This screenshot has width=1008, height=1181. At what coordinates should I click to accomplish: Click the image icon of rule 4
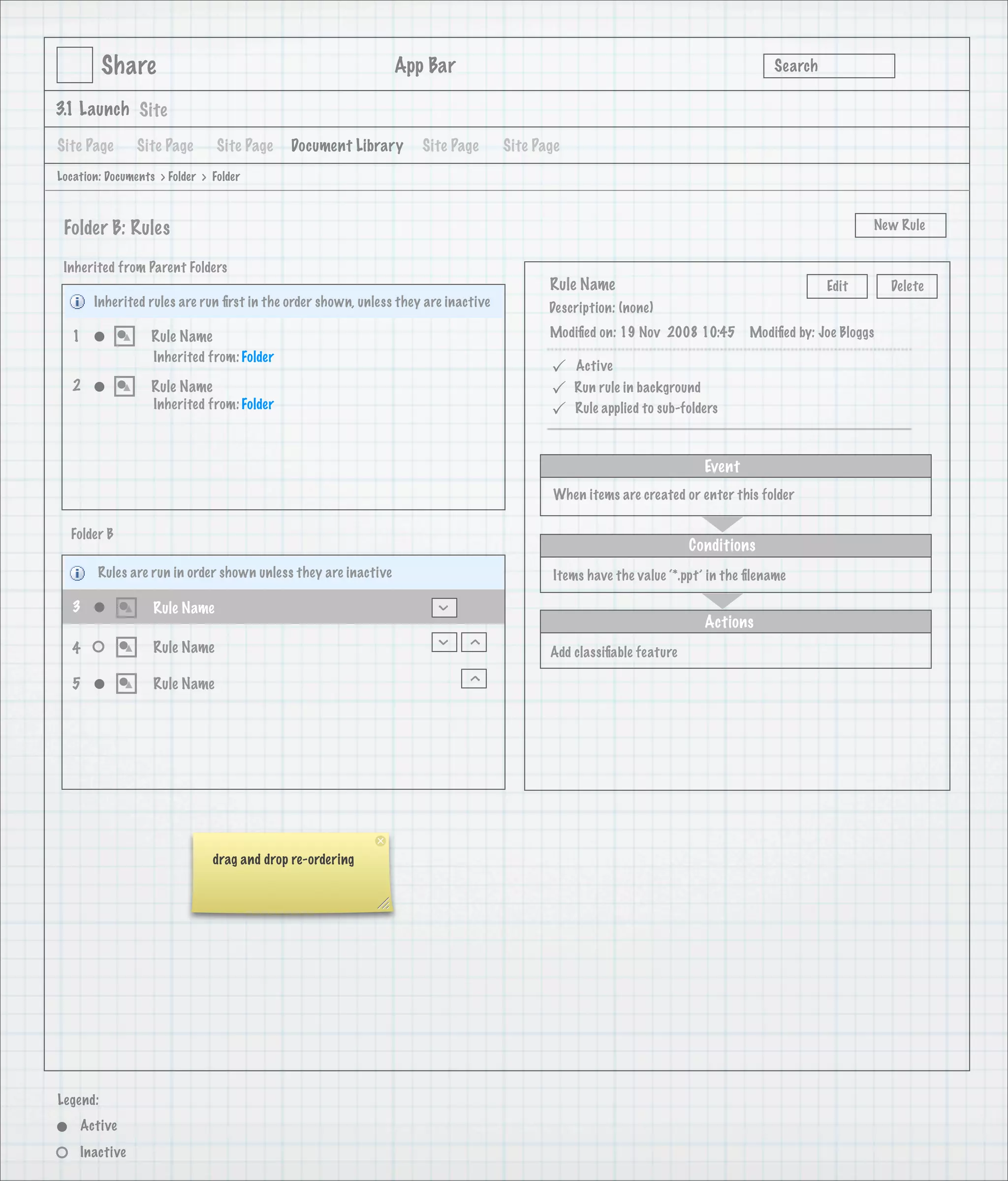point(126,647)
